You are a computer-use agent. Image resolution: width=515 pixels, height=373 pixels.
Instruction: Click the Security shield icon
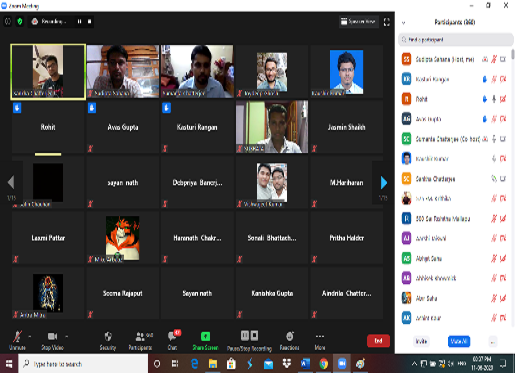click(108, 336)
